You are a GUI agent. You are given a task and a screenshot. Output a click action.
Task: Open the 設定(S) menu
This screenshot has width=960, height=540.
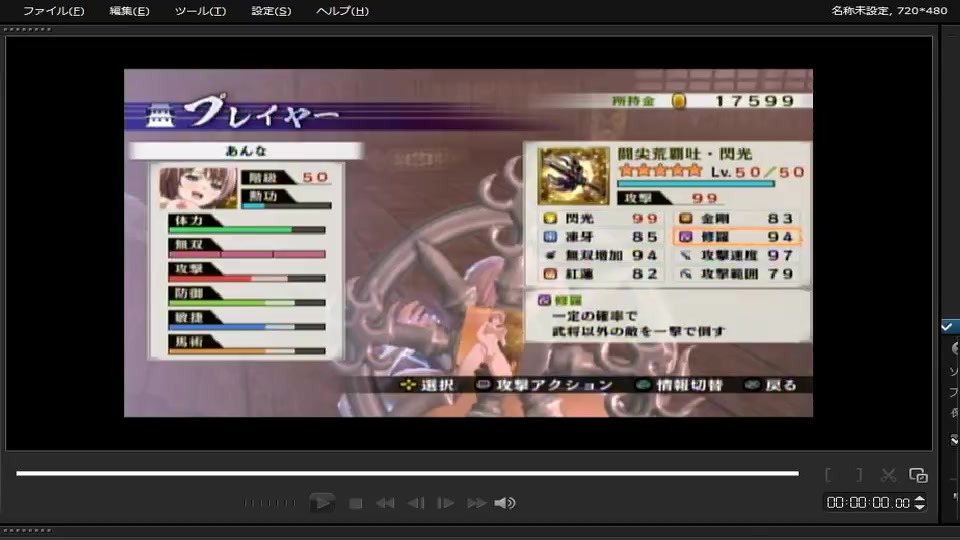271,11
